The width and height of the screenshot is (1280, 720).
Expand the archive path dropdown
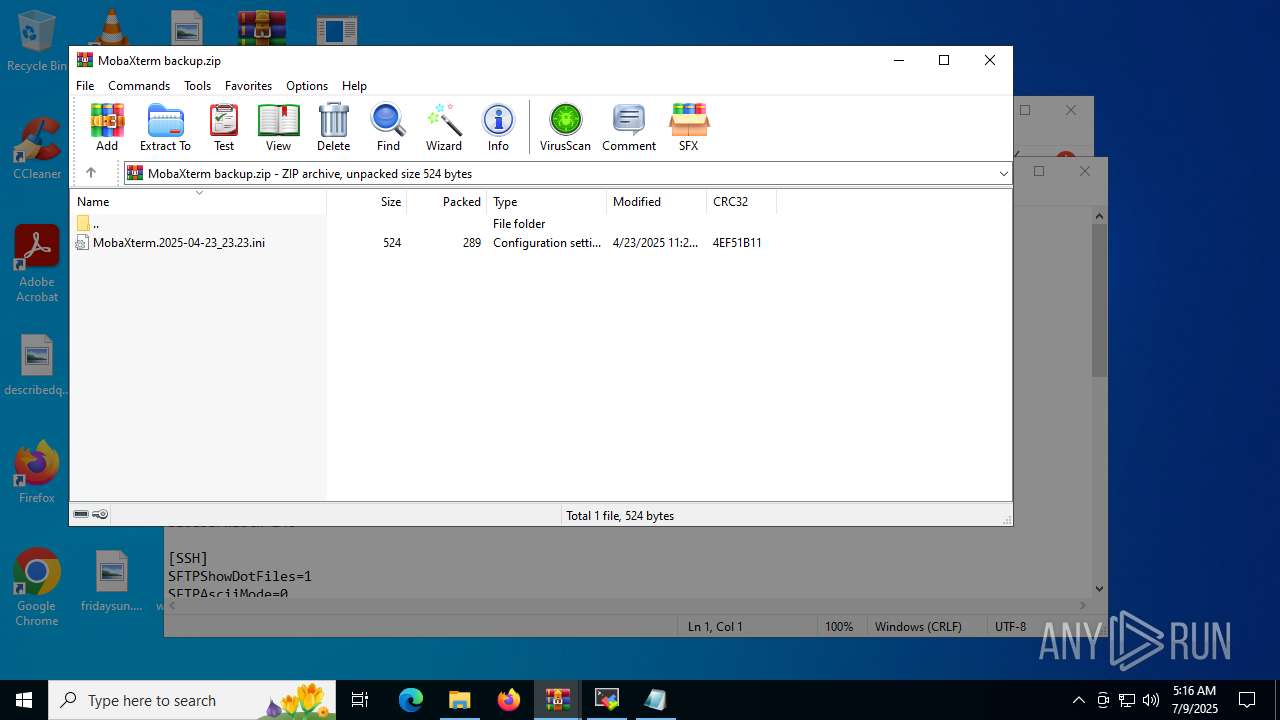(x=1003, y=174)
